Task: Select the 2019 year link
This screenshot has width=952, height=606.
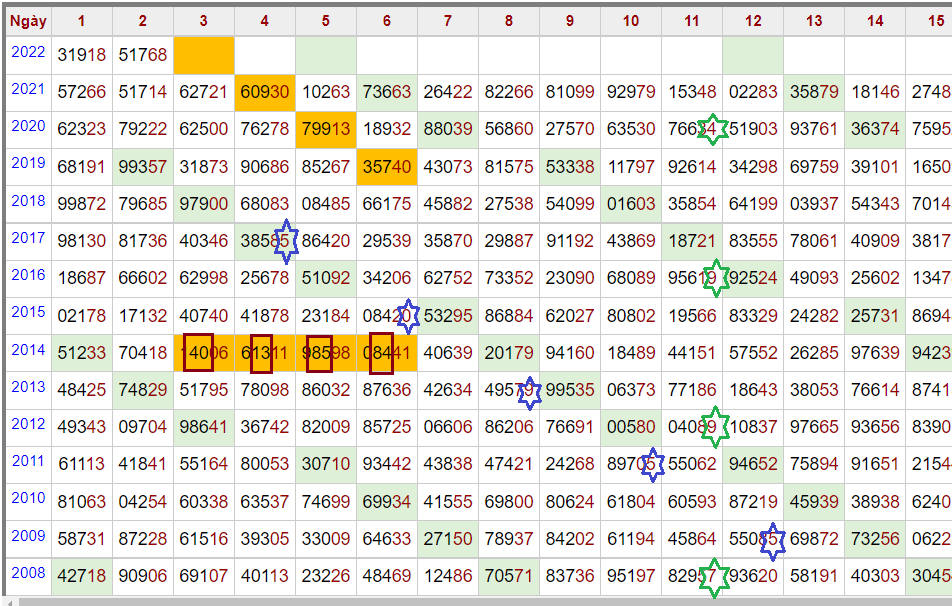Action: pos(28,163)
